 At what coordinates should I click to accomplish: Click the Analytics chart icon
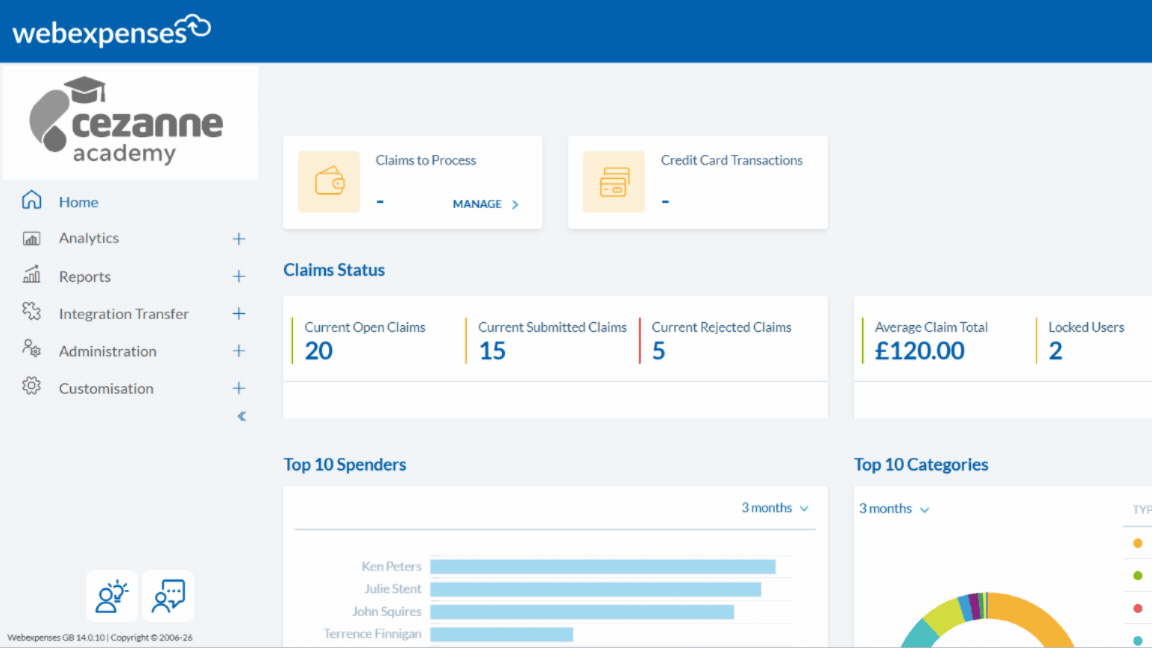(32, 239)
